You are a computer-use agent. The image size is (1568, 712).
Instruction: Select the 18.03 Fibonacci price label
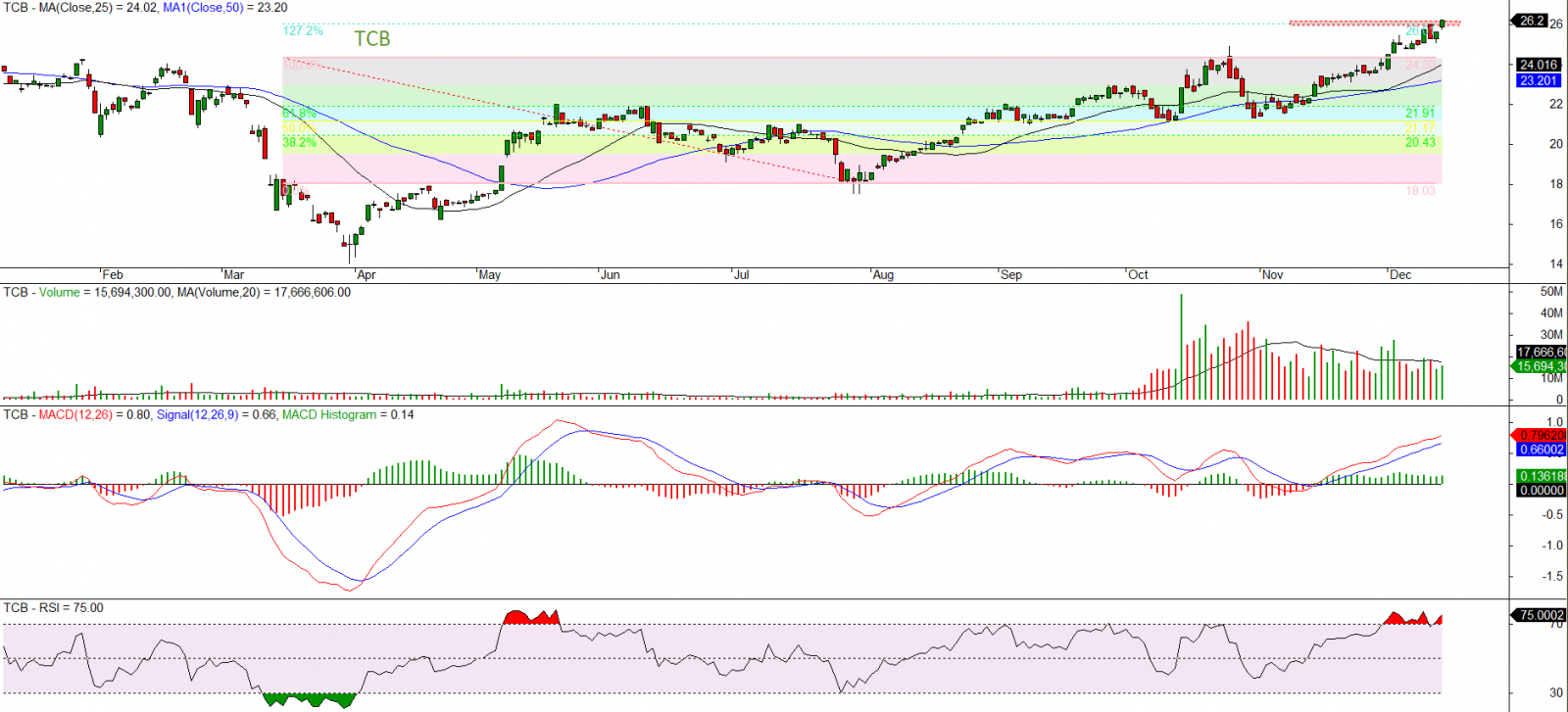tap(1420, 191)
